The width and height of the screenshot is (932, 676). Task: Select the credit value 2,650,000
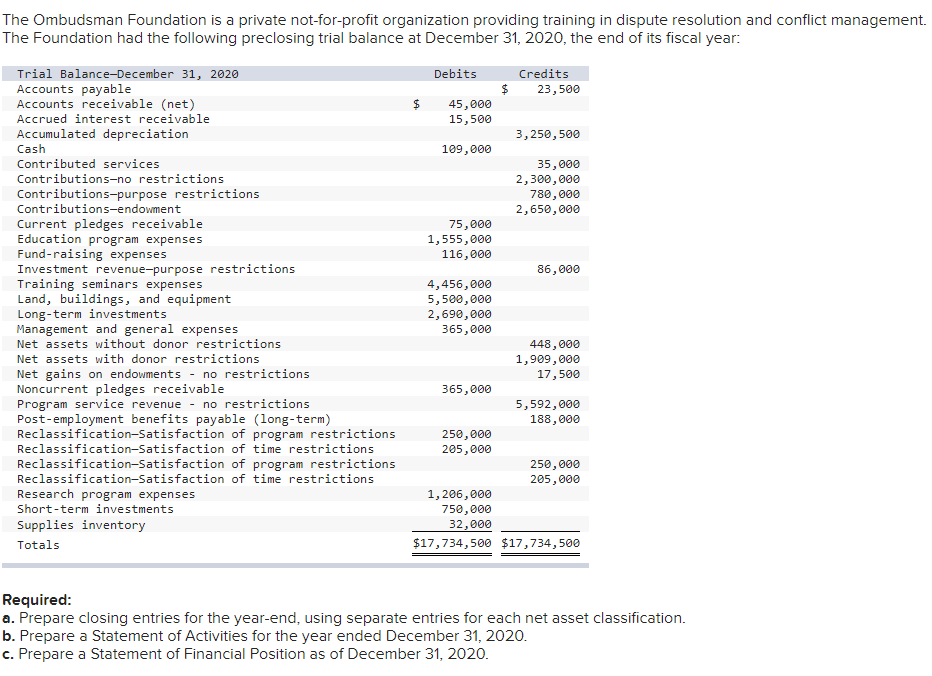pyautogui.click(x=547, y=209)
